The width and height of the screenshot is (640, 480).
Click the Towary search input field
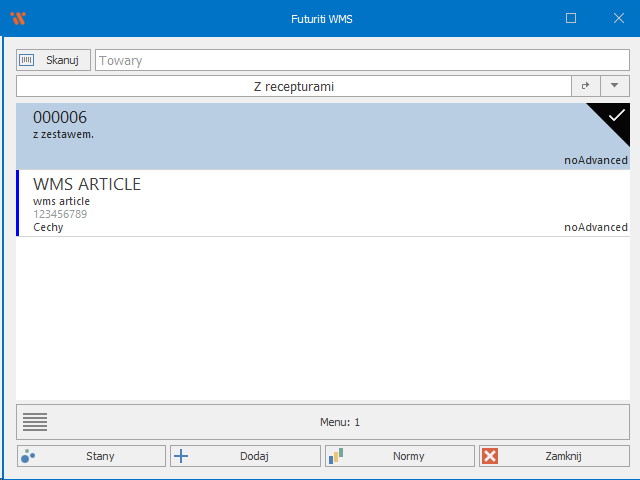point(360,60)
